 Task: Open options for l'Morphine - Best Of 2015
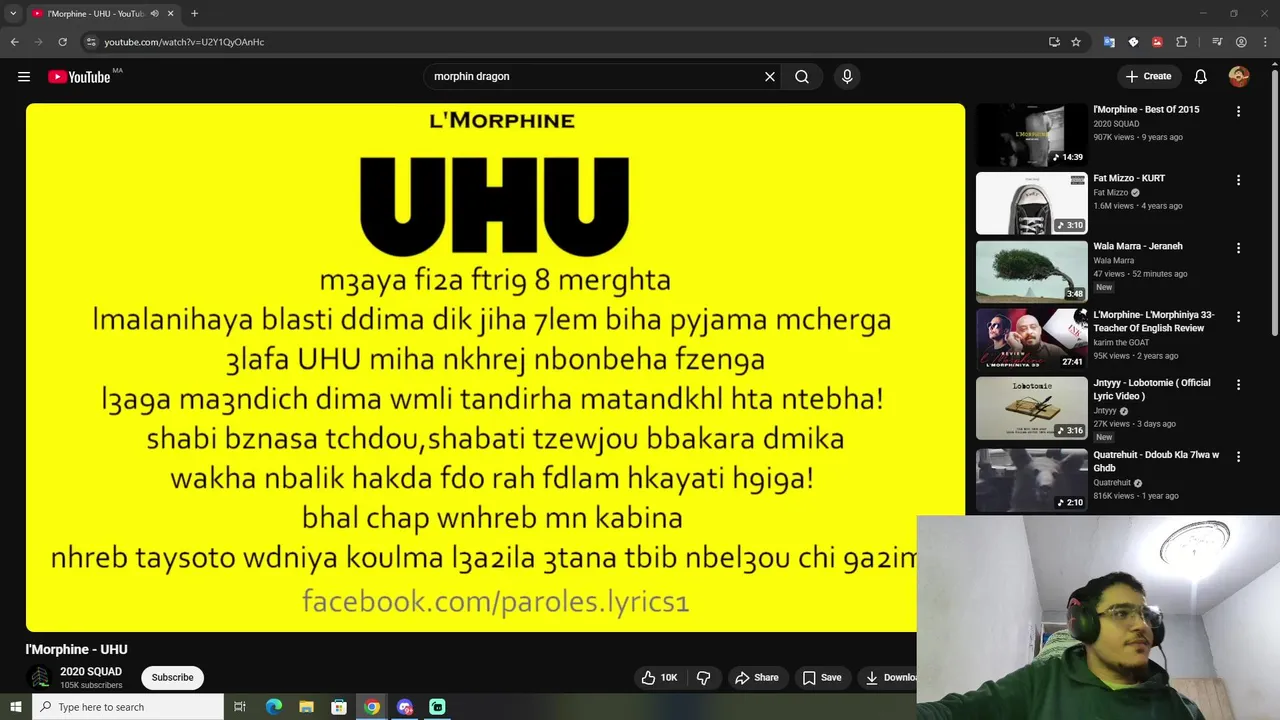click(x=1238, y=112)
